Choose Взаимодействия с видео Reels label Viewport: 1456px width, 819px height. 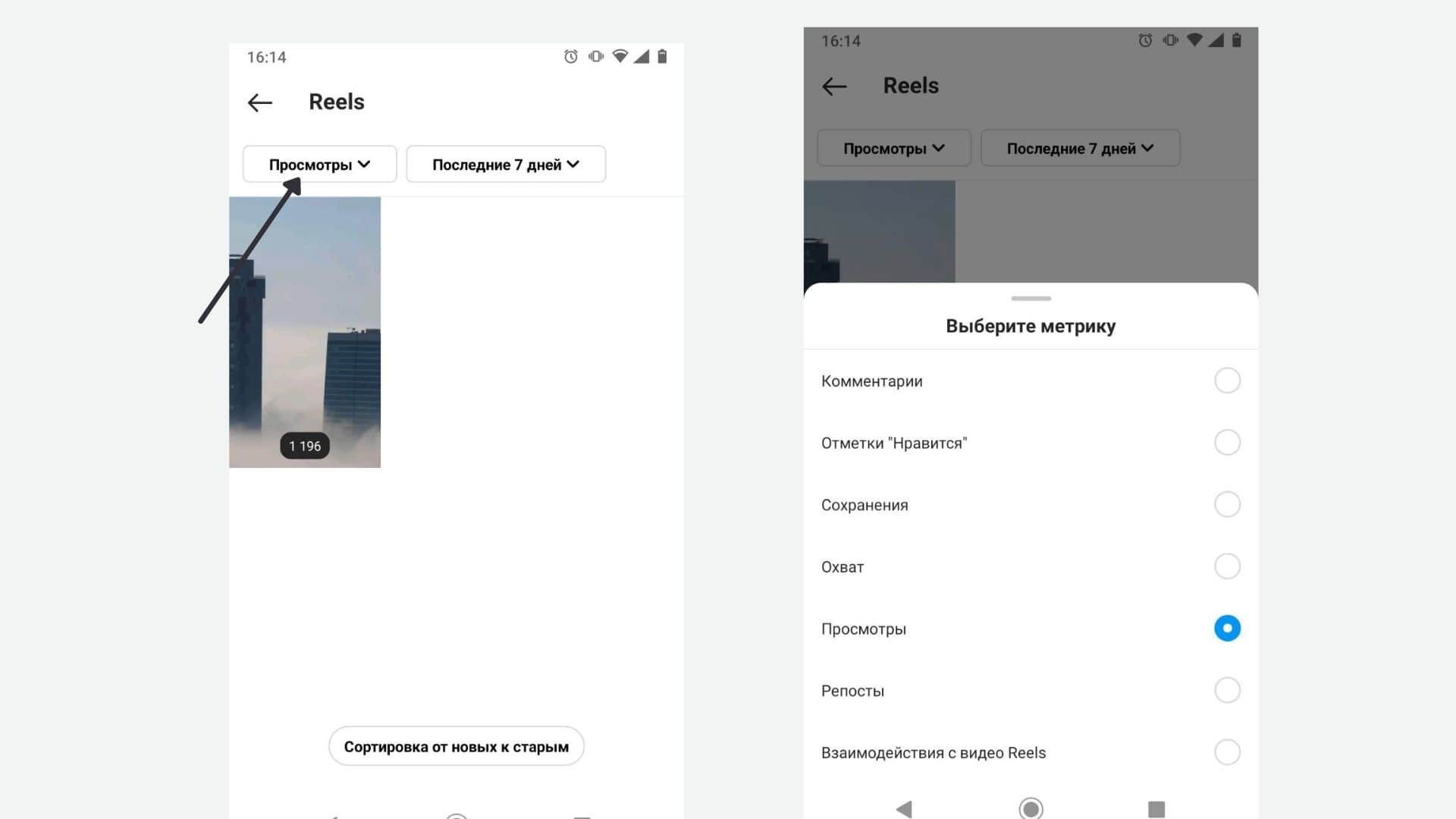pyautogui.click(x=934, y=753)
